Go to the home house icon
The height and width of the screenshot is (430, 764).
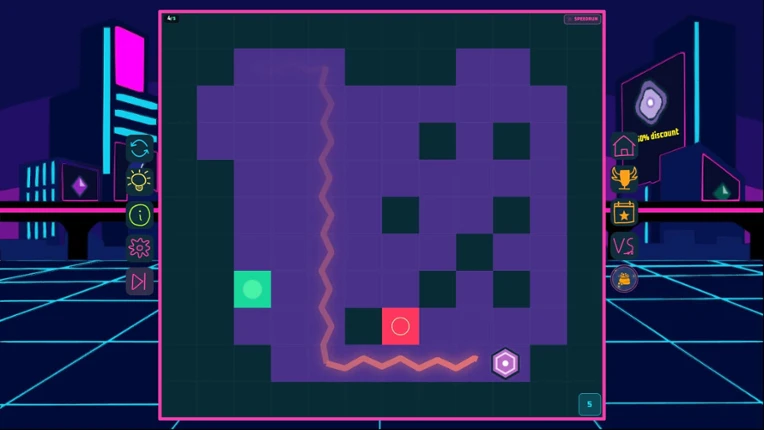click(624, 146)
